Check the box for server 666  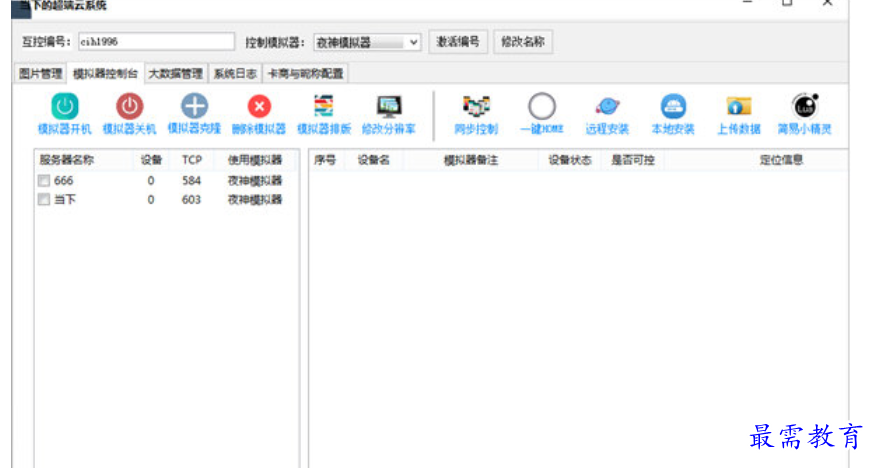click(x=43, y=181)
